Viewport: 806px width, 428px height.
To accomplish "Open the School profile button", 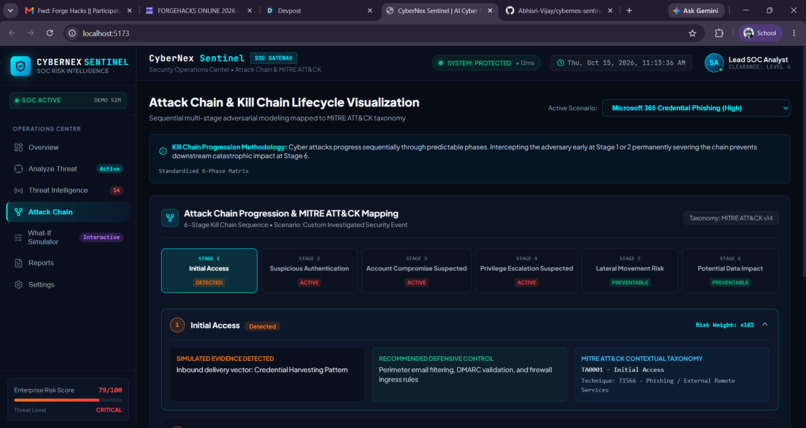I will tap(760, 33).
